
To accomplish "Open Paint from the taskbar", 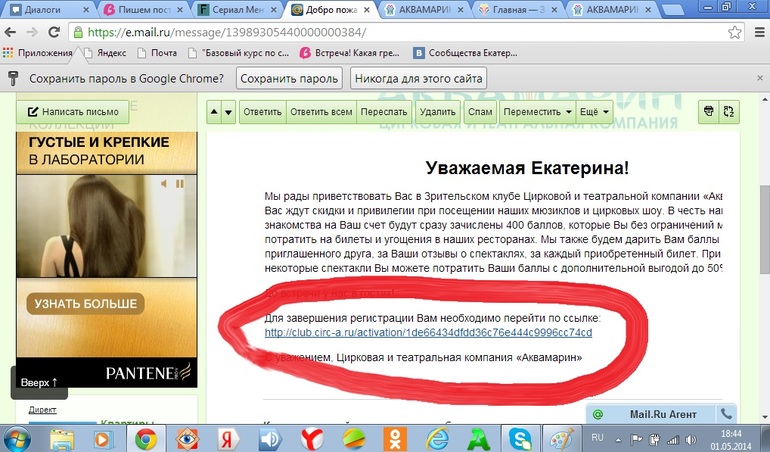I will pyautogui.click(x=561, y=439).
